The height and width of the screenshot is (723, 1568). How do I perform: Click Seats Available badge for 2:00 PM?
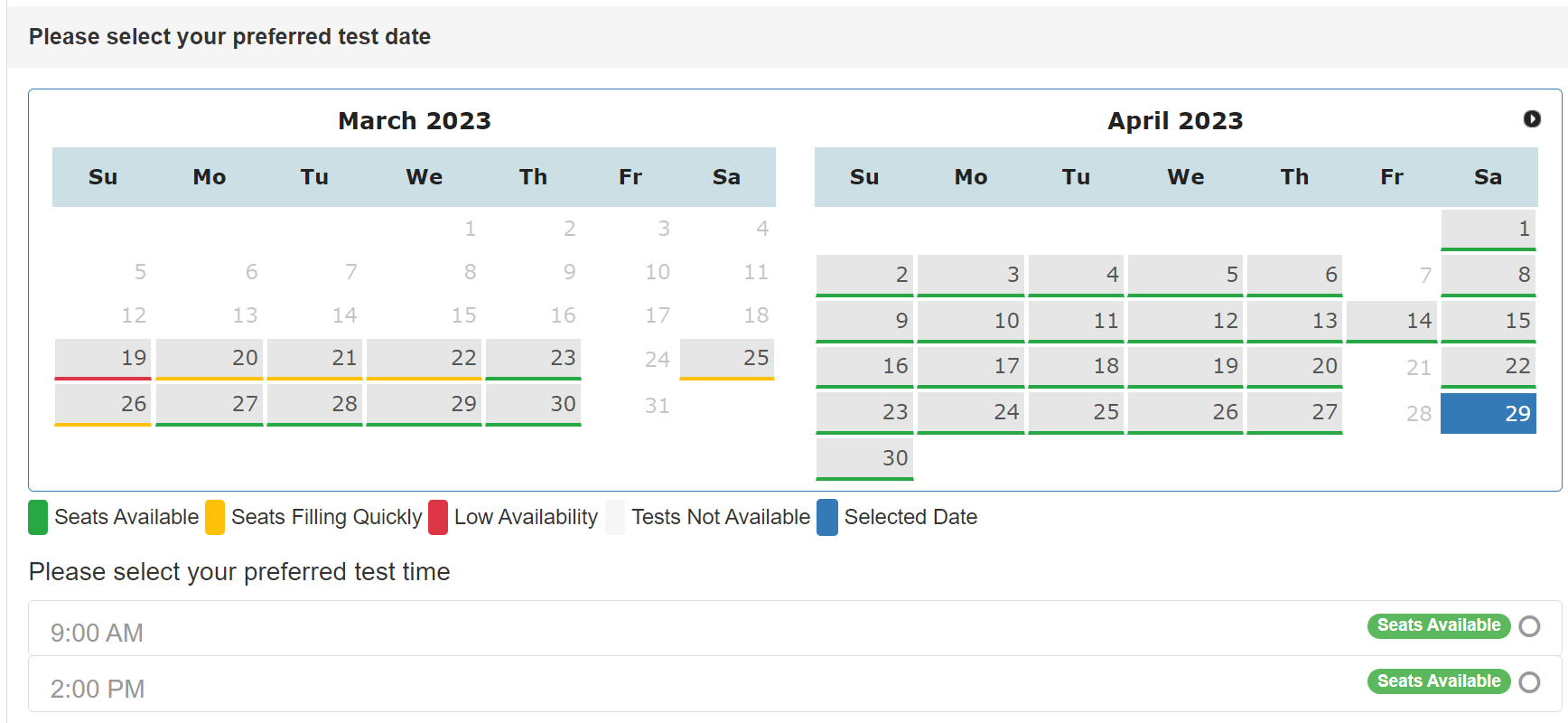click(1439, 681)
